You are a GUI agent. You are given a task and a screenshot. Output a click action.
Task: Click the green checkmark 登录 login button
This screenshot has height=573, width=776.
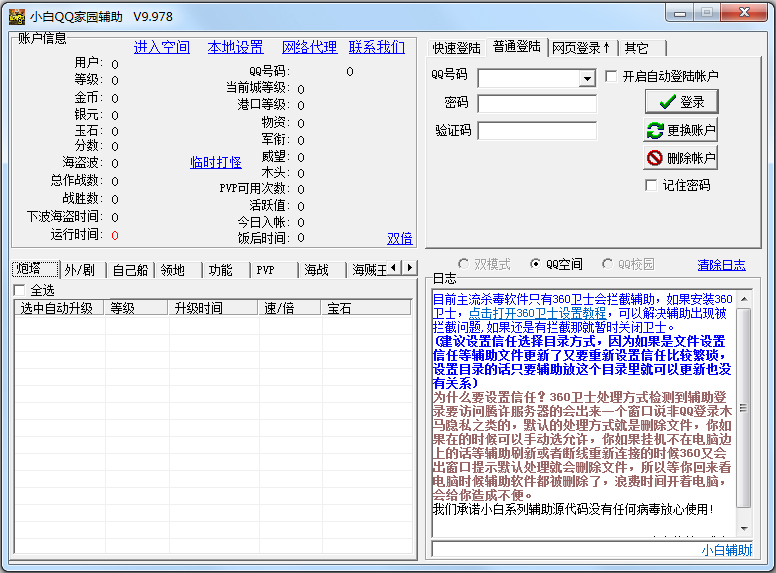[680, 102]
